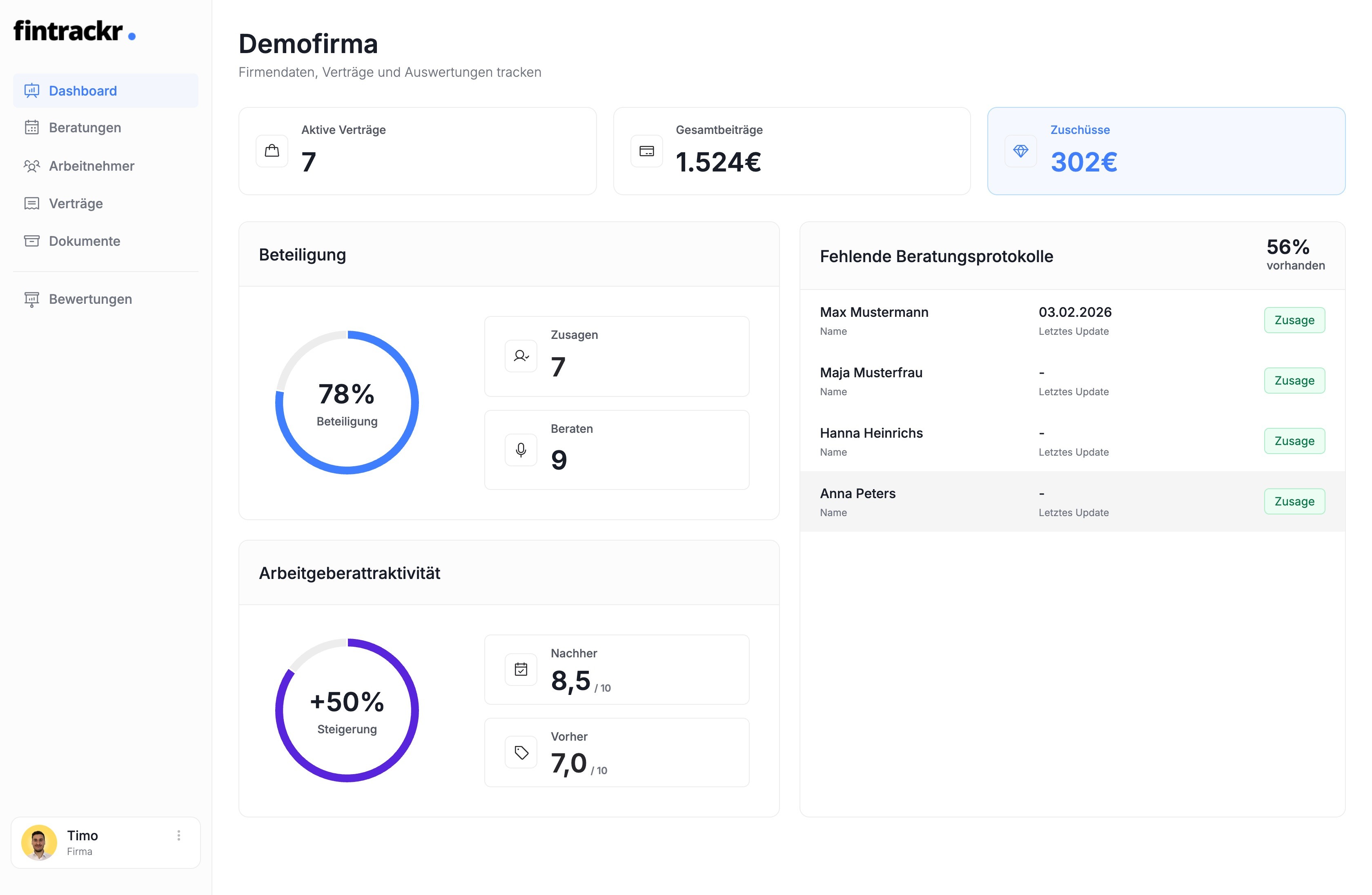The width and height of the screenshot is (1372, 895).
Task: Open the three-dot menu next to Timo
Action: pos(179,835)
